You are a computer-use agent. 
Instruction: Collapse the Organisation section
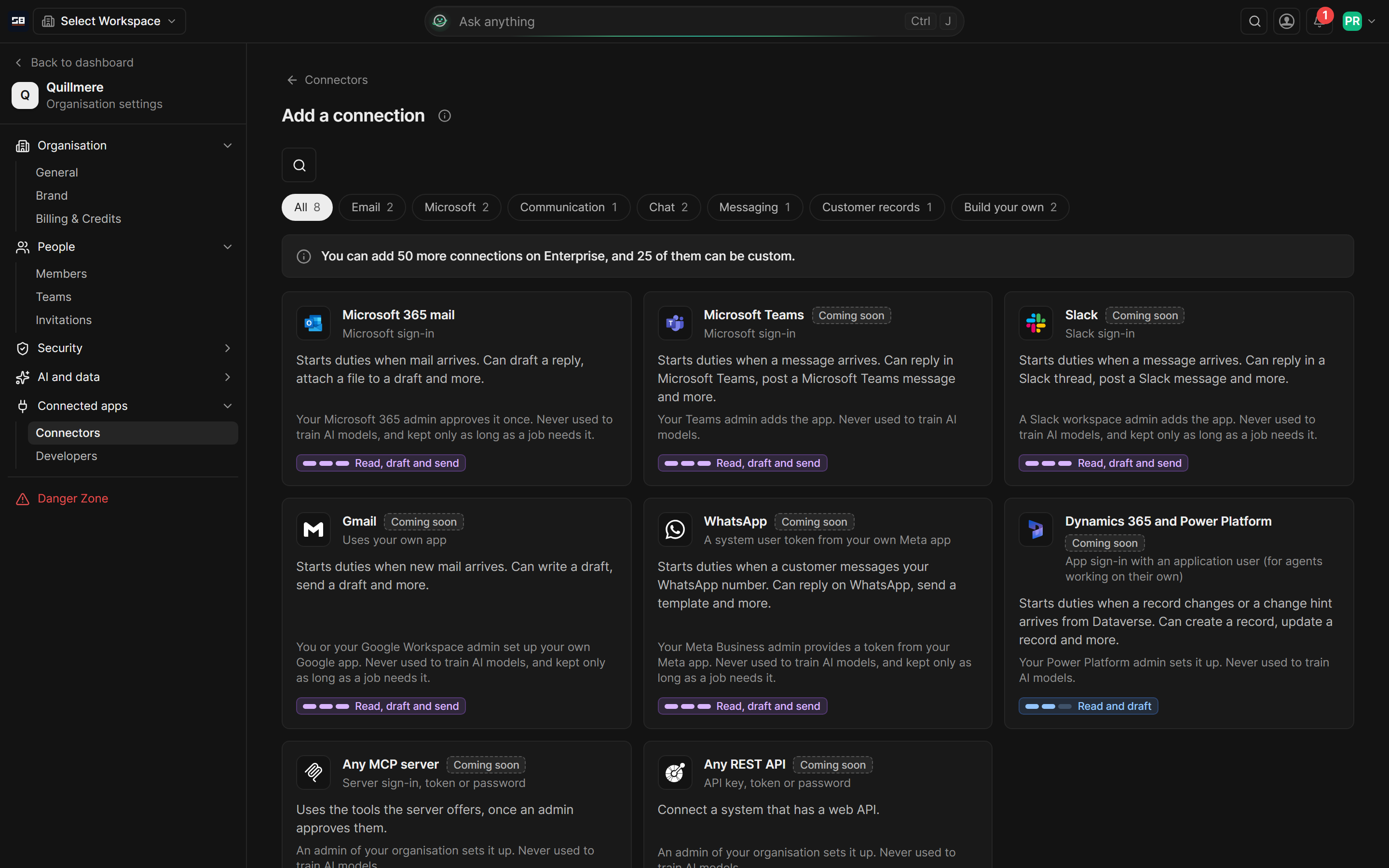[x=123, y=146]
